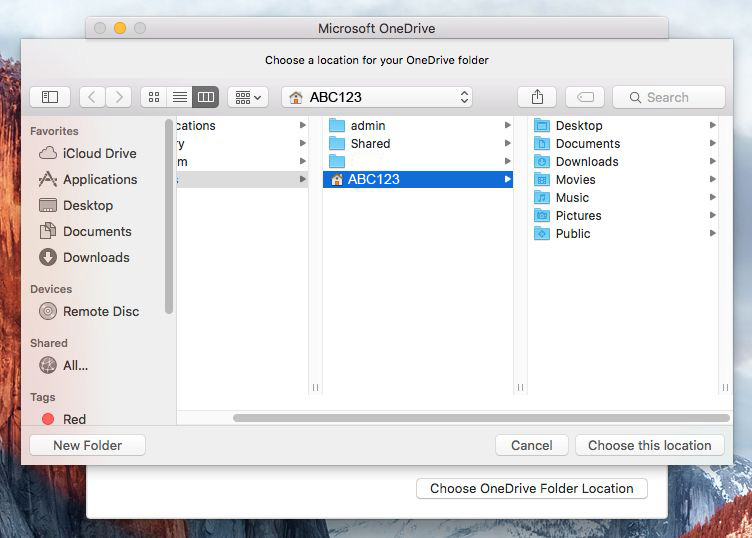The image size is (752, 538).
Task: Click the sidebar vertical scrollbar
Action: 169,217
